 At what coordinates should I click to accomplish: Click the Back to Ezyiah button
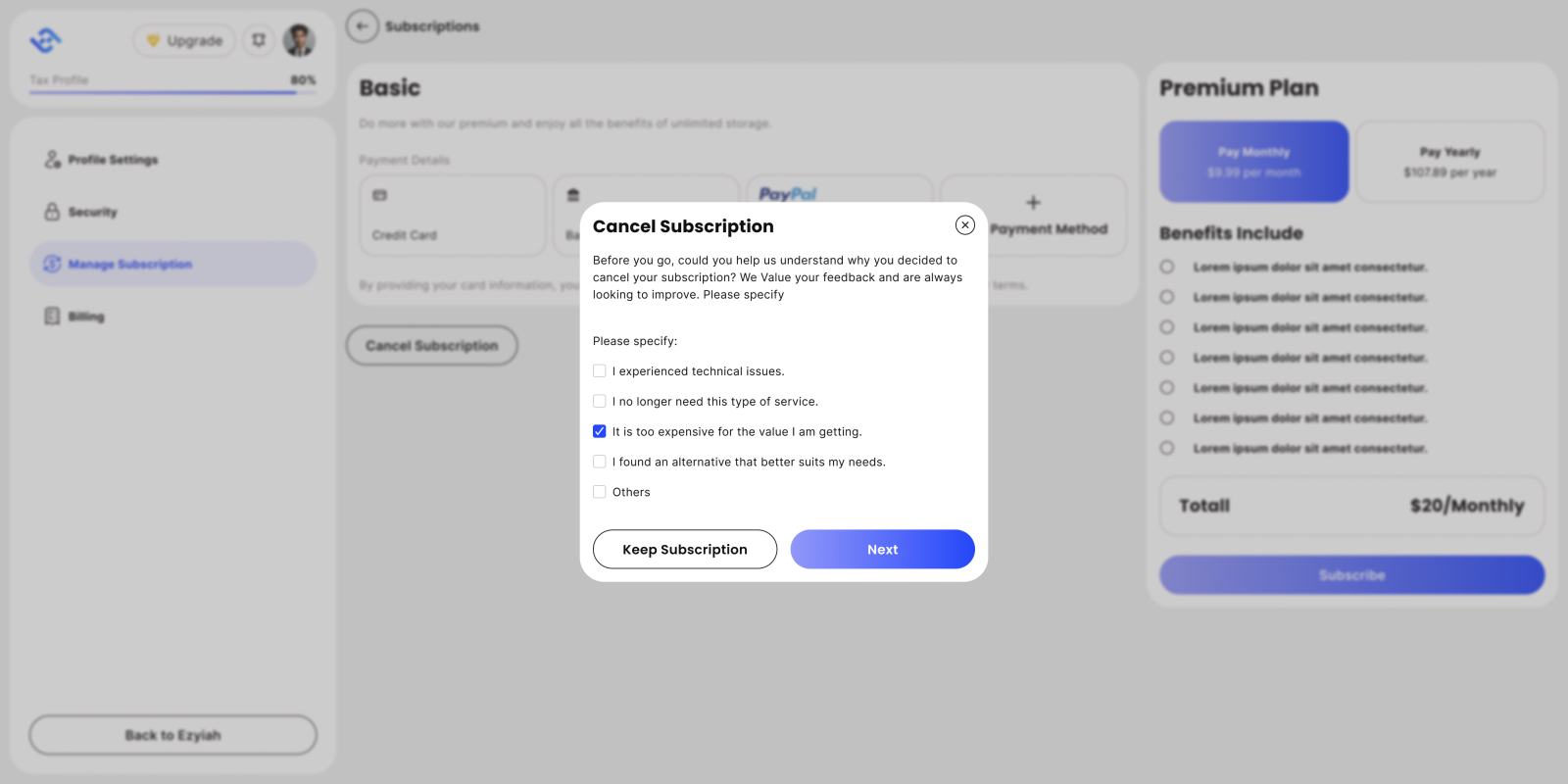pyautogui.click(x=172, y=735)
